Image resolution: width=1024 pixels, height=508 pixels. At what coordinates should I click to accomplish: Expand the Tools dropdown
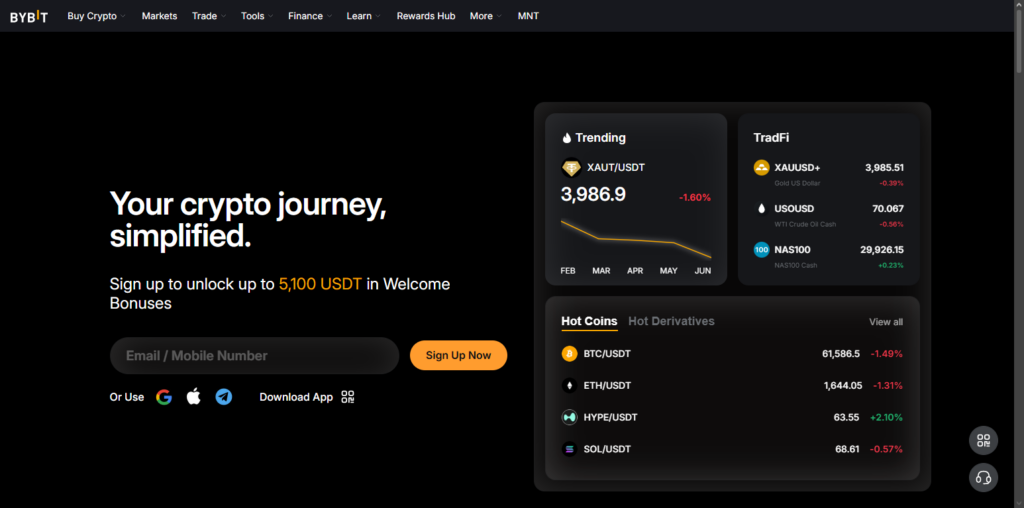point(257,16)
